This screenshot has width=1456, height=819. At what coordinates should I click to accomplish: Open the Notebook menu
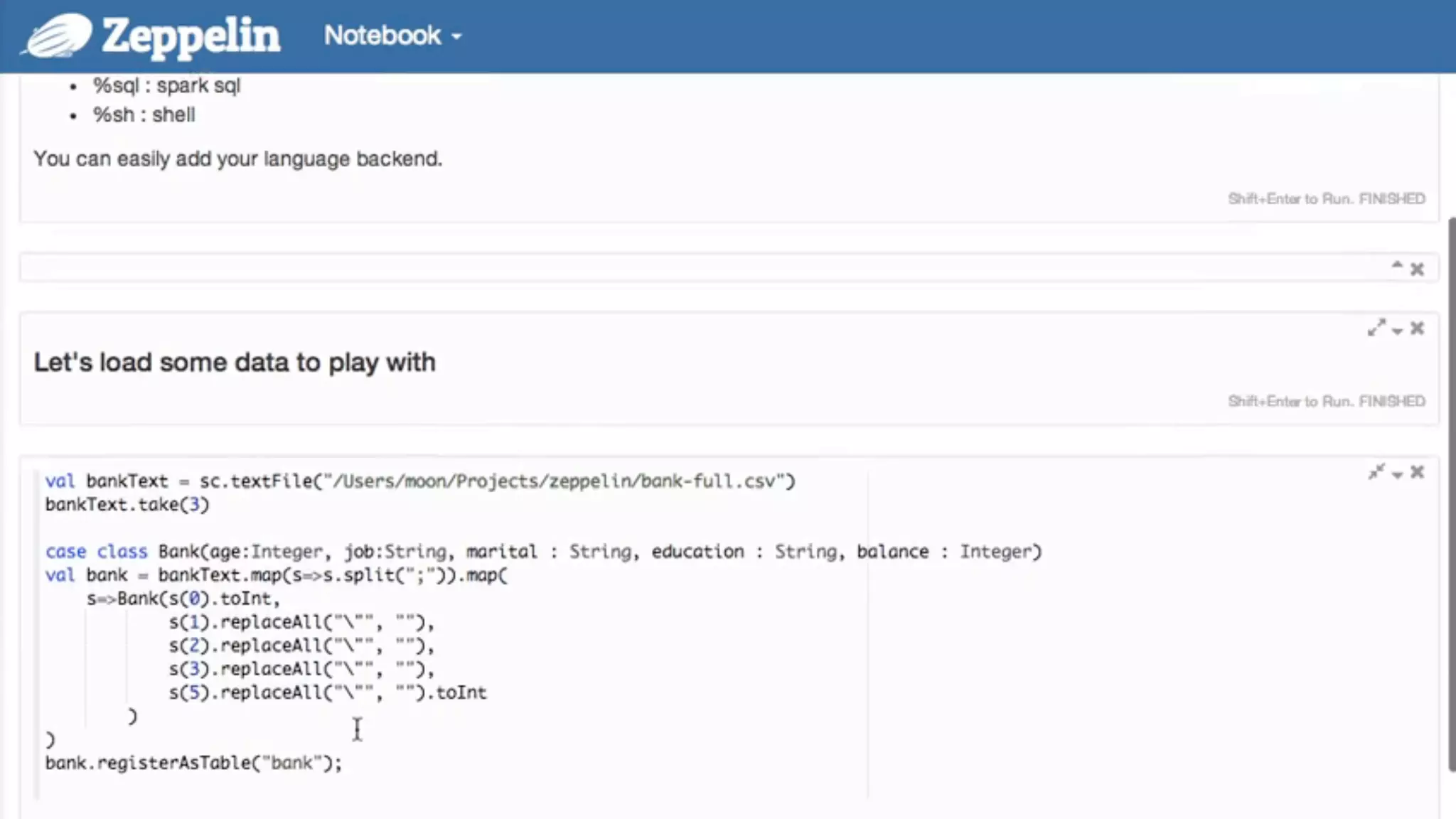coord(382,36)
